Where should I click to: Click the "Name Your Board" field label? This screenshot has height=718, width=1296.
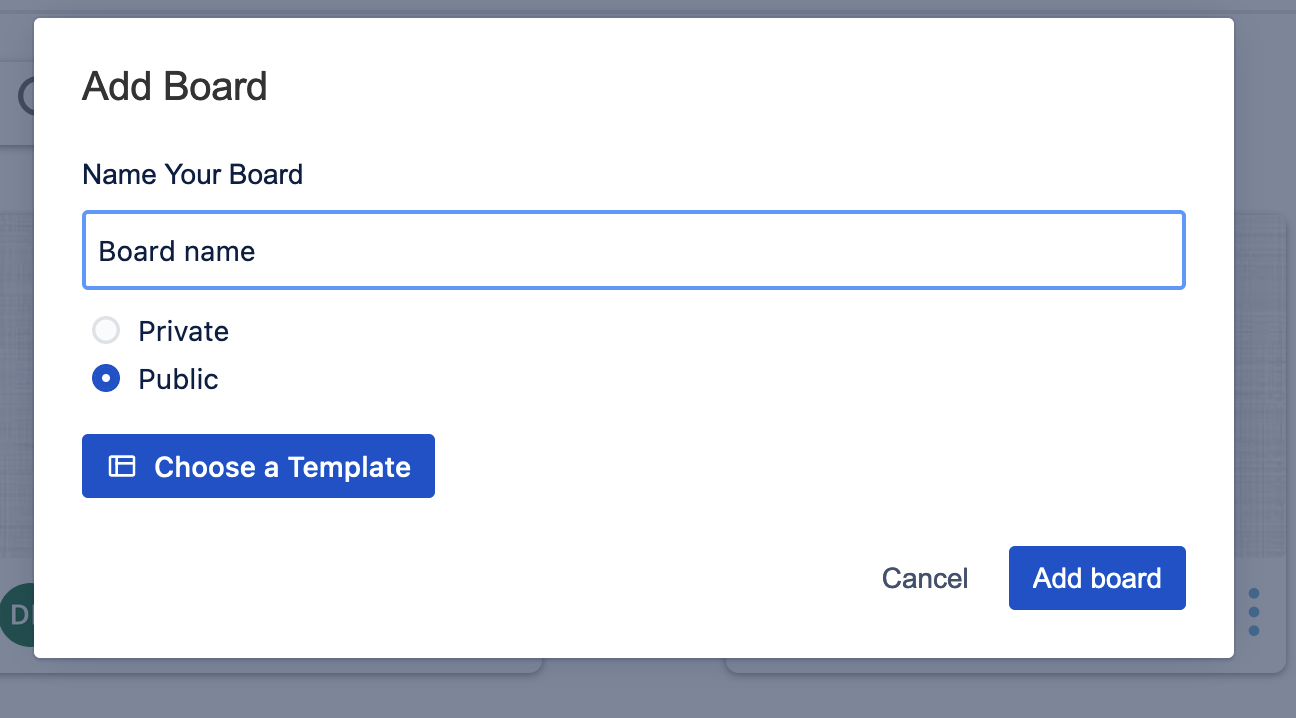click(x=192, y=175)
